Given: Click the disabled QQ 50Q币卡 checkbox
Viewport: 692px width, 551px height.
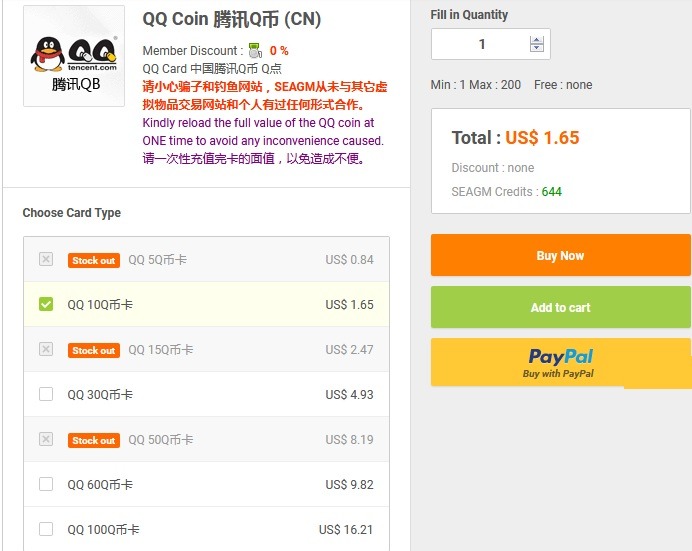Looking at the screenshot, I should pos(46,439).
